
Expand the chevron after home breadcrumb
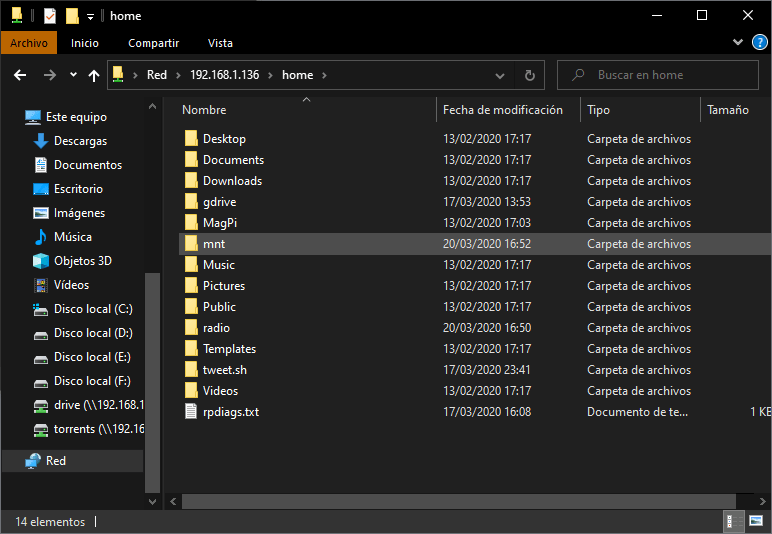(324, 75)
